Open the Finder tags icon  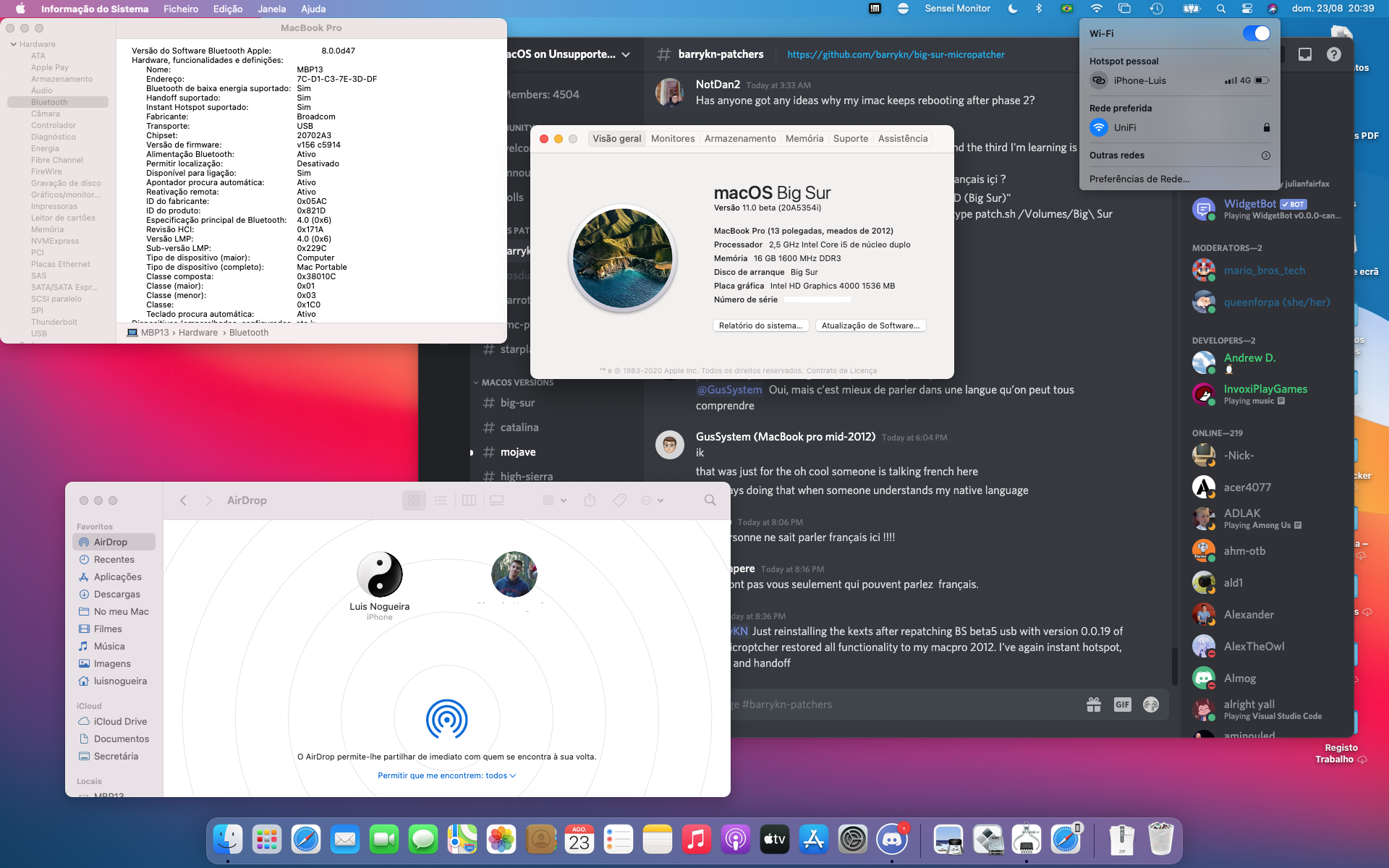point(619,501)
